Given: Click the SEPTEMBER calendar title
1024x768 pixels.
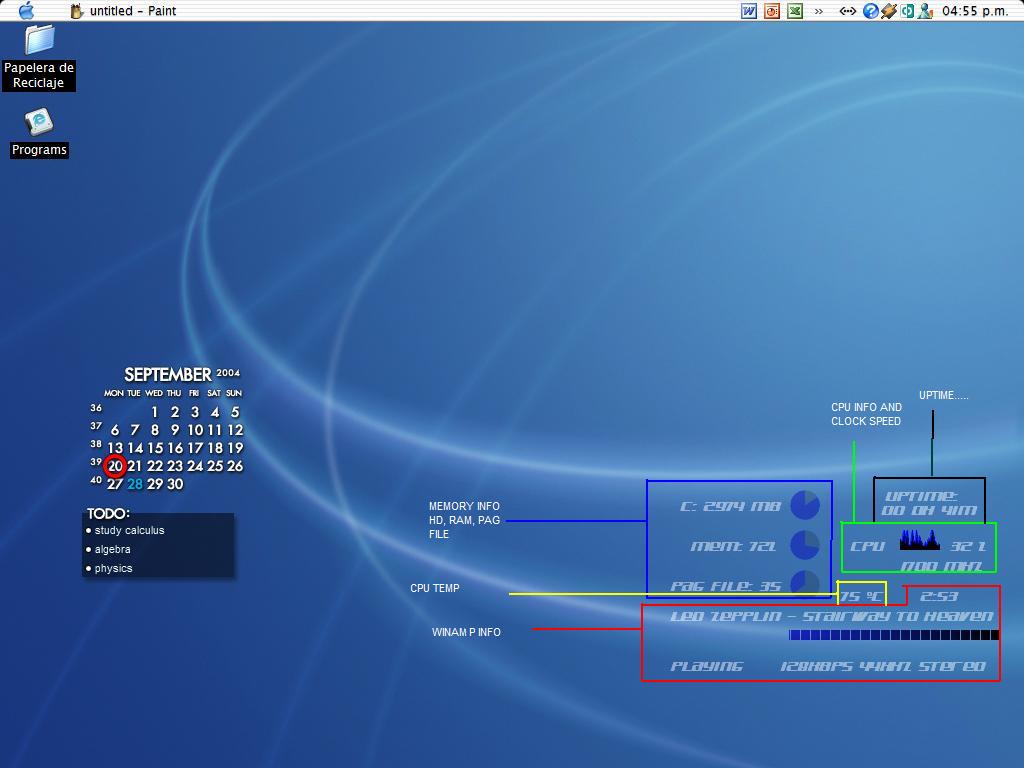Looking at the screenshot, I should 168,374.
